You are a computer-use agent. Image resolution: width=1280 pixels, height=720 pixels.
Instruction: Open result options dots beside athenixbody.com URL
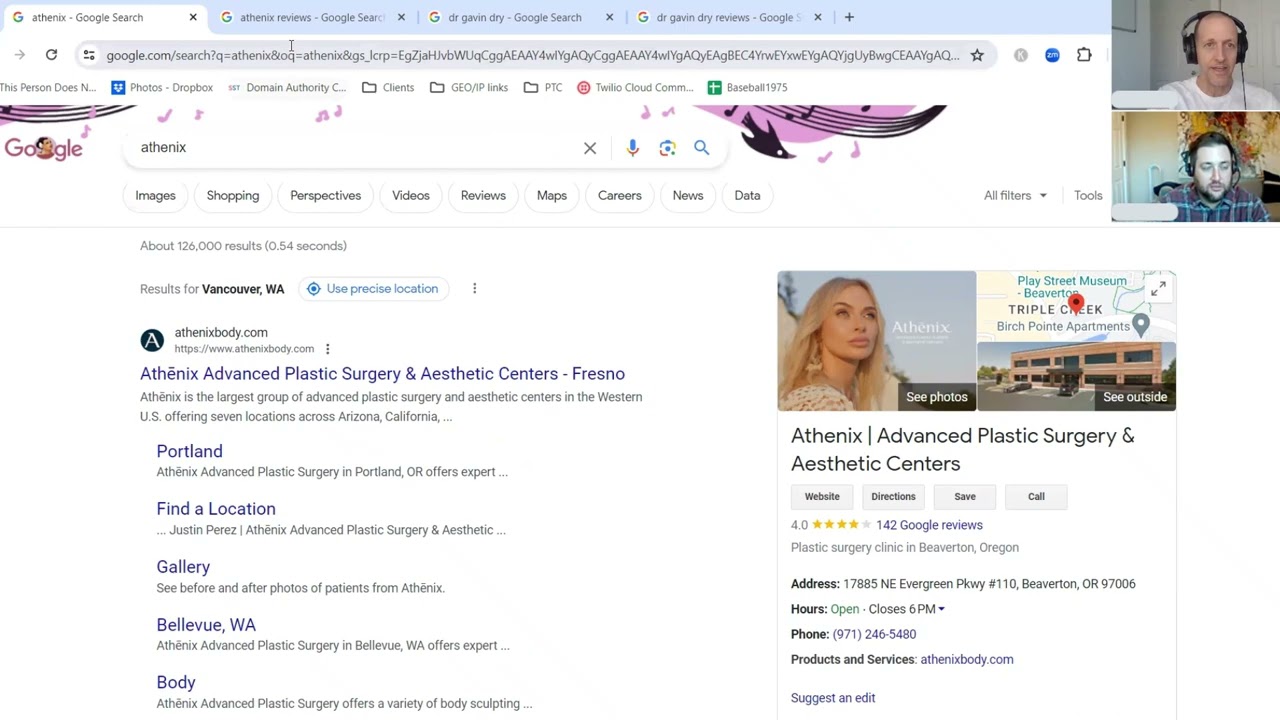click(x=327, y=349)
